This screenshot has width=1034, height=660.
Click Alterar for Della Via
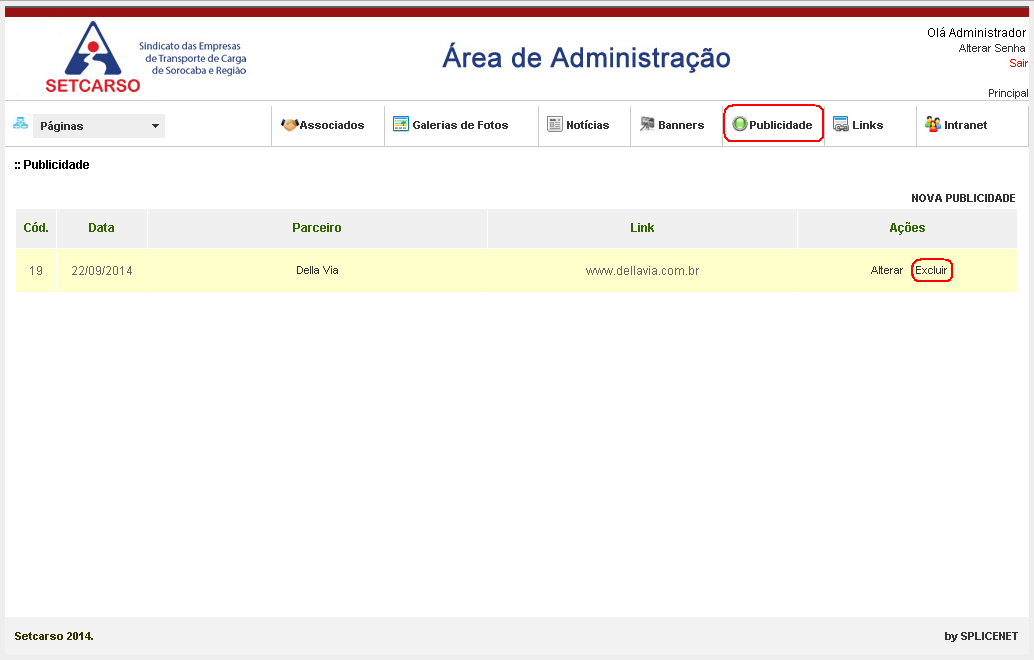pos(886,270)
